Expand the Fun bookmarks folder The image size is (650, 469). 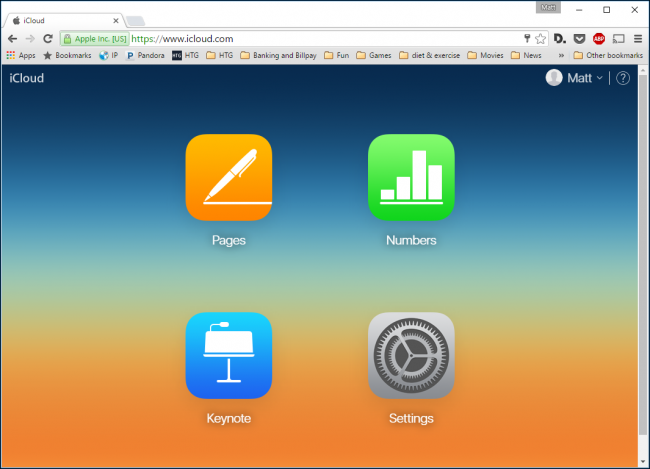coord(337,55)
